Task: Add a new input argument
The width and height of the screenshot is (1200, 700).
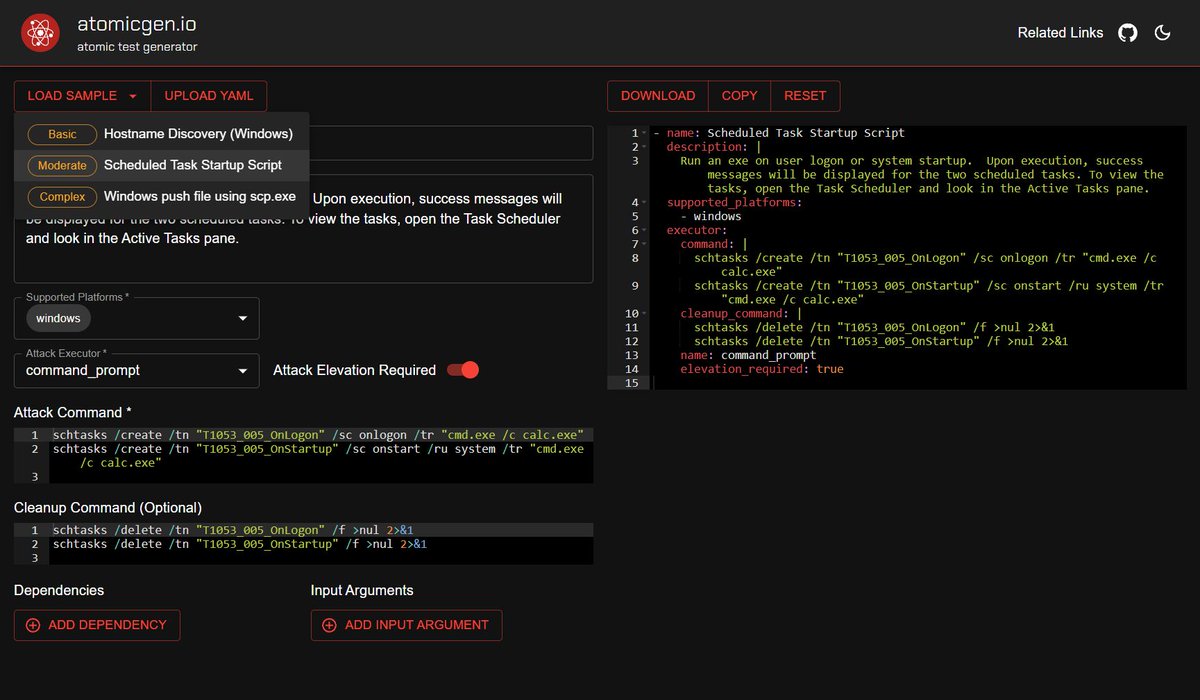Action: click(x=406, y=625)
